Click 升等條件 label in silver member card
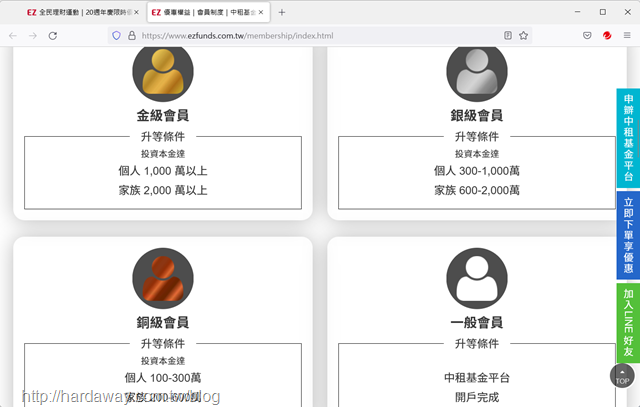This screenshot has height=407, width=640. [x=477, y=136]
